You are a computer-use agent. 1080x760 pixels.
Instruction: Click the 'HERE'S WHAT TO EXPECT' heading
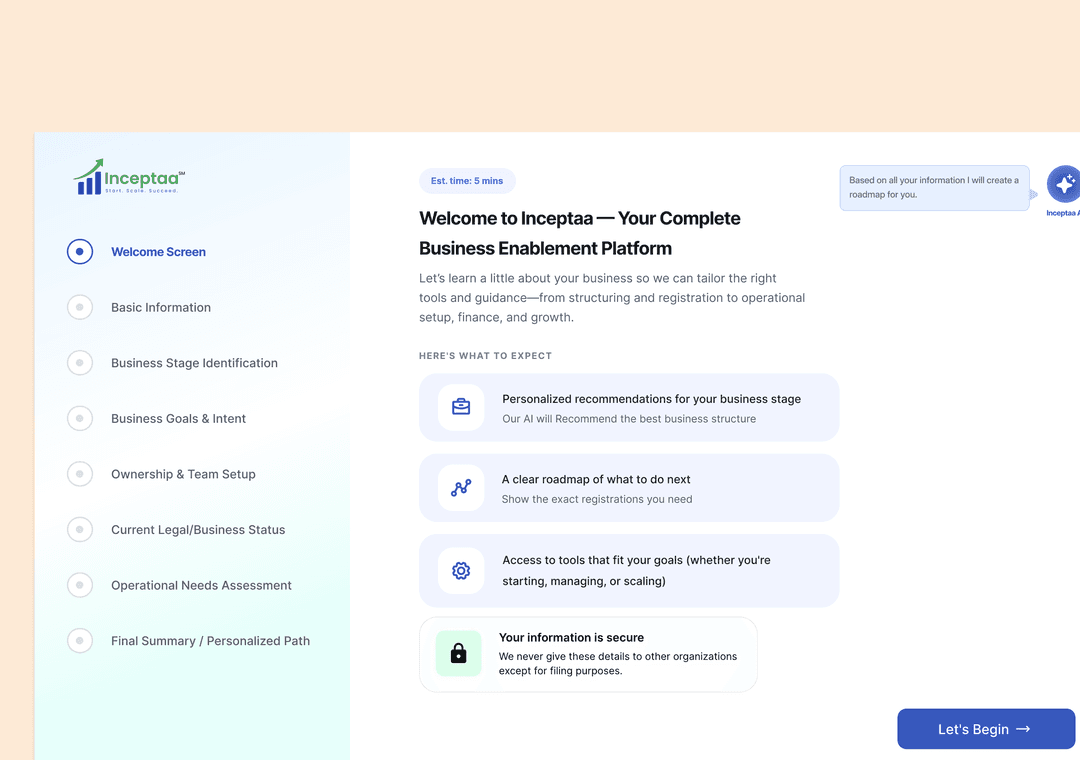[x=486, y=356]
